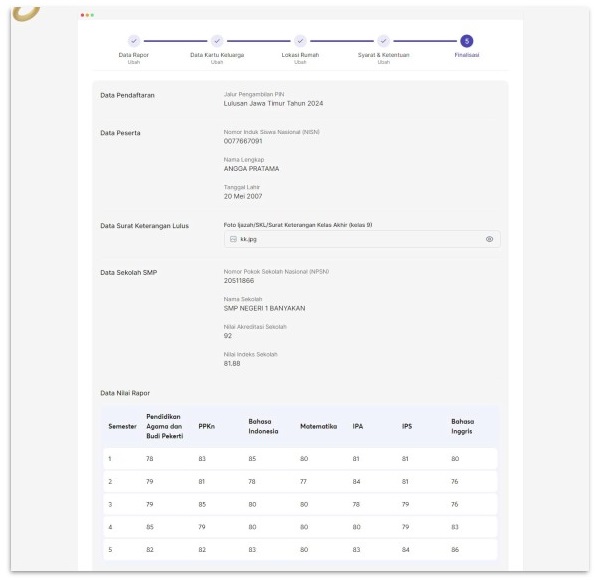Click semester 1 Bahasa Indonesia score 85
The width and height of the screenshot is (601, 580).
click(x=252, y=458)
